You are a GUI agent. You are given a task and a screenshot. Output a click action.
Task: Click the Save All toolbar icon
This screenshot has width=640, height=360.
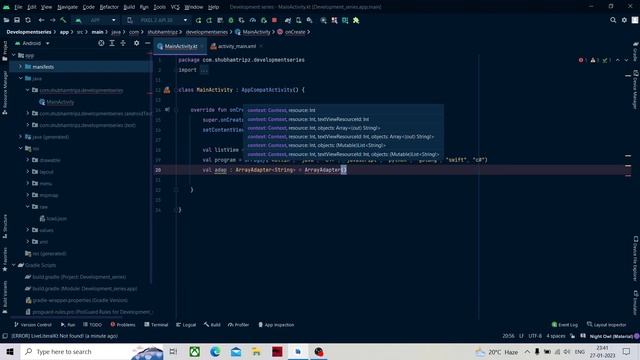[17, 20]
